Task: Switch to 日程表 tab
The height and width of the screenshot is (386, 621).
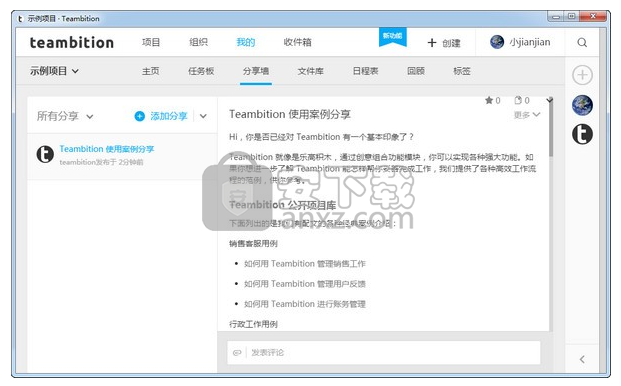Action: [x=365, y=71]
